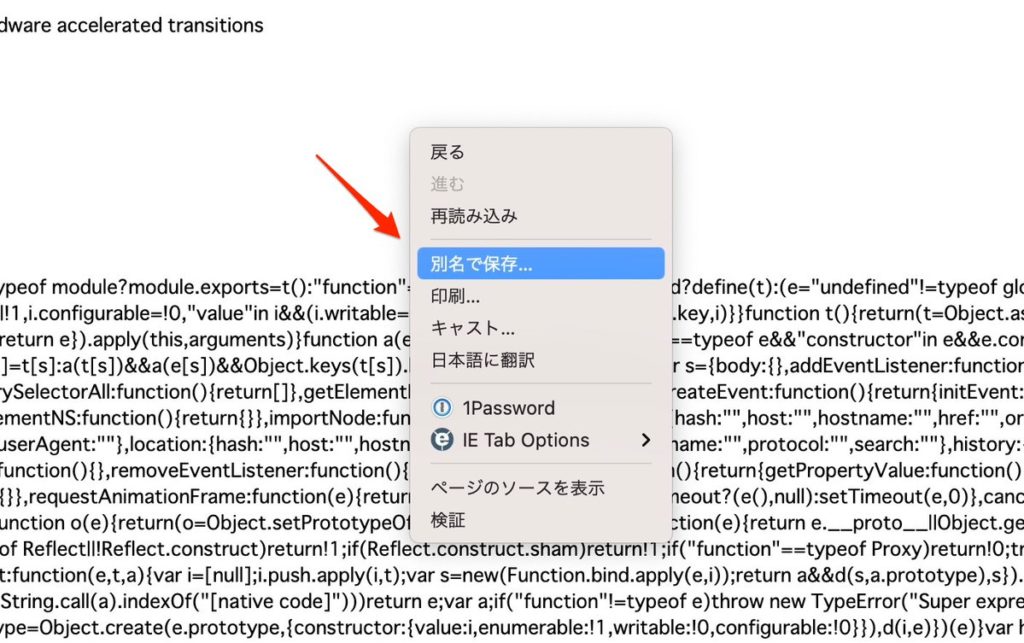Choose キャスト... to cast the page

click(473, 328)
